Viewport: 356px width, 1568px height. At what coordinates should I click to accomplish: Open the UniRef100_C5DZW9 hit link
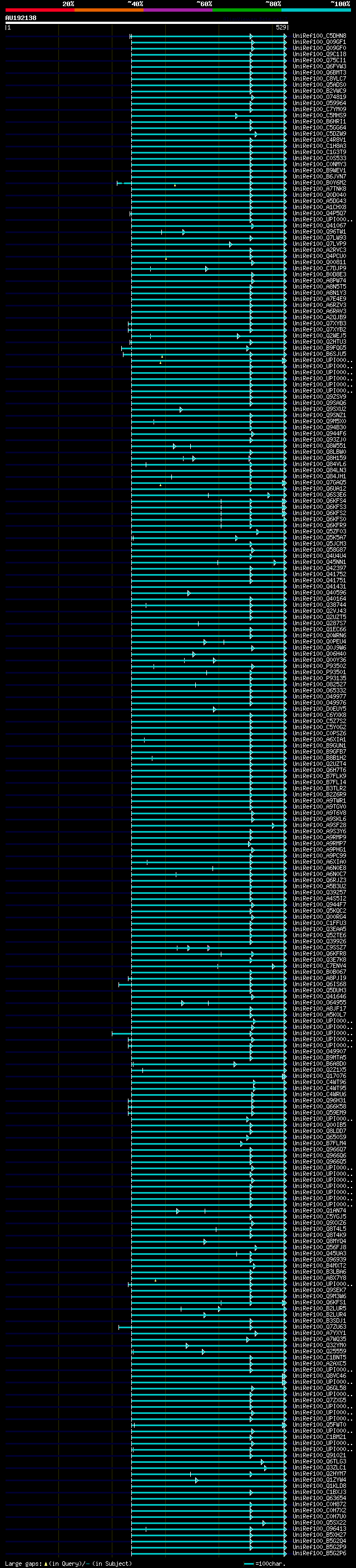tap(319, 134)
